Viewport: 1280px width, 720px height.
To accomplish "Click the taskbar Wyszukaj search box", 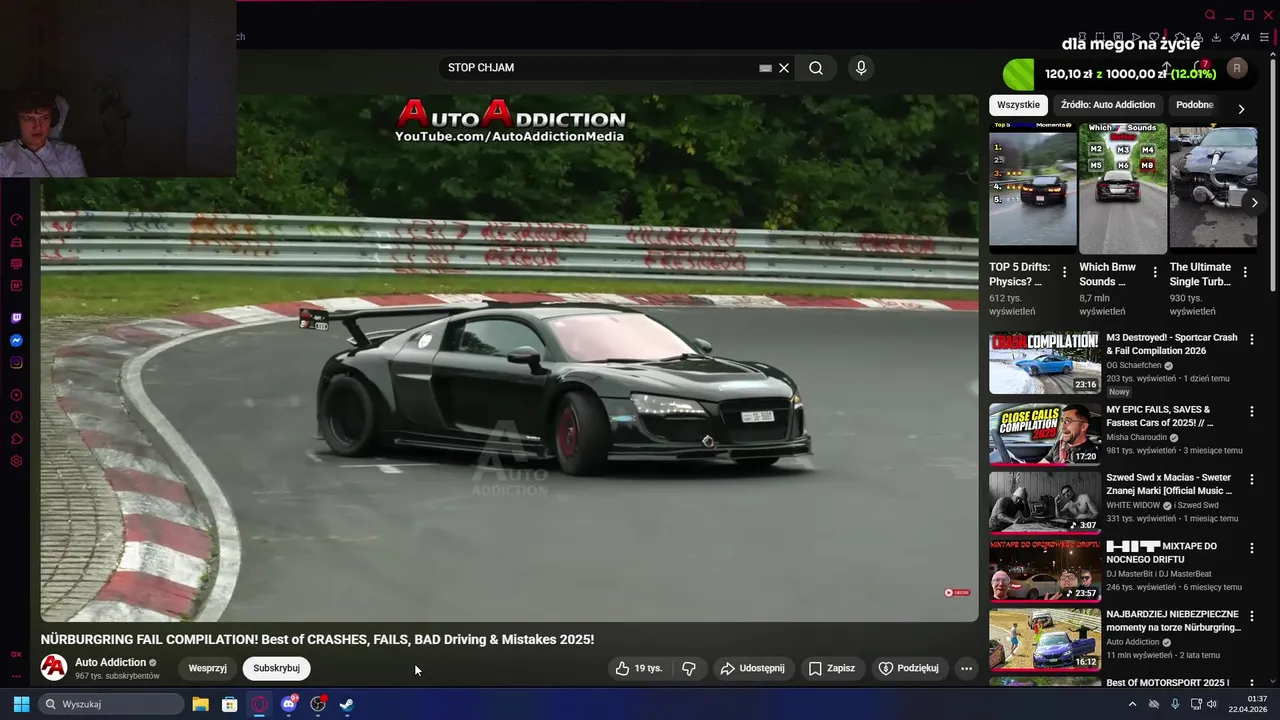I will coord(110,704).
